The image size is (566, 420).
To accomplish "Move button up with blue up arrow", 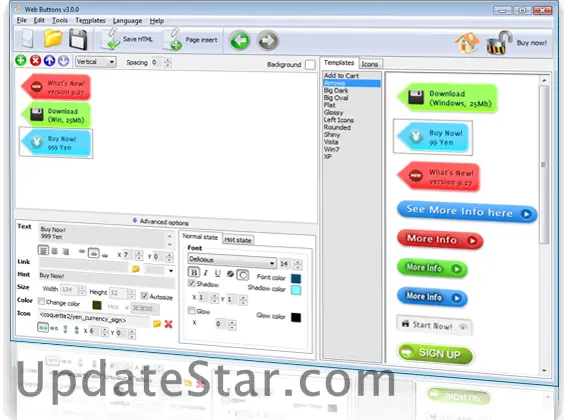I will pos(49,61).
